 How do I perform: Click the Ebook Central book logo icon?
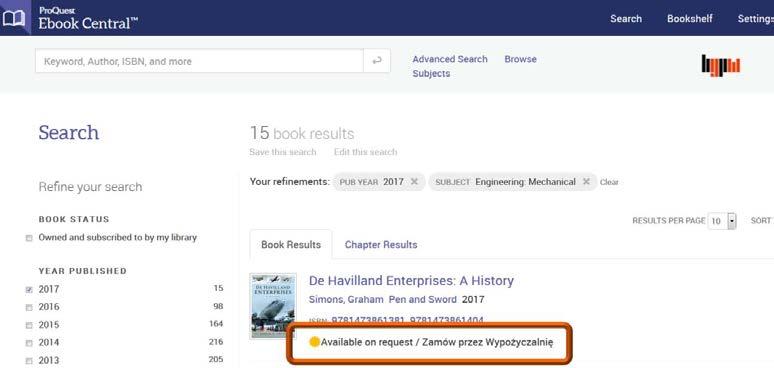[14, 19]
